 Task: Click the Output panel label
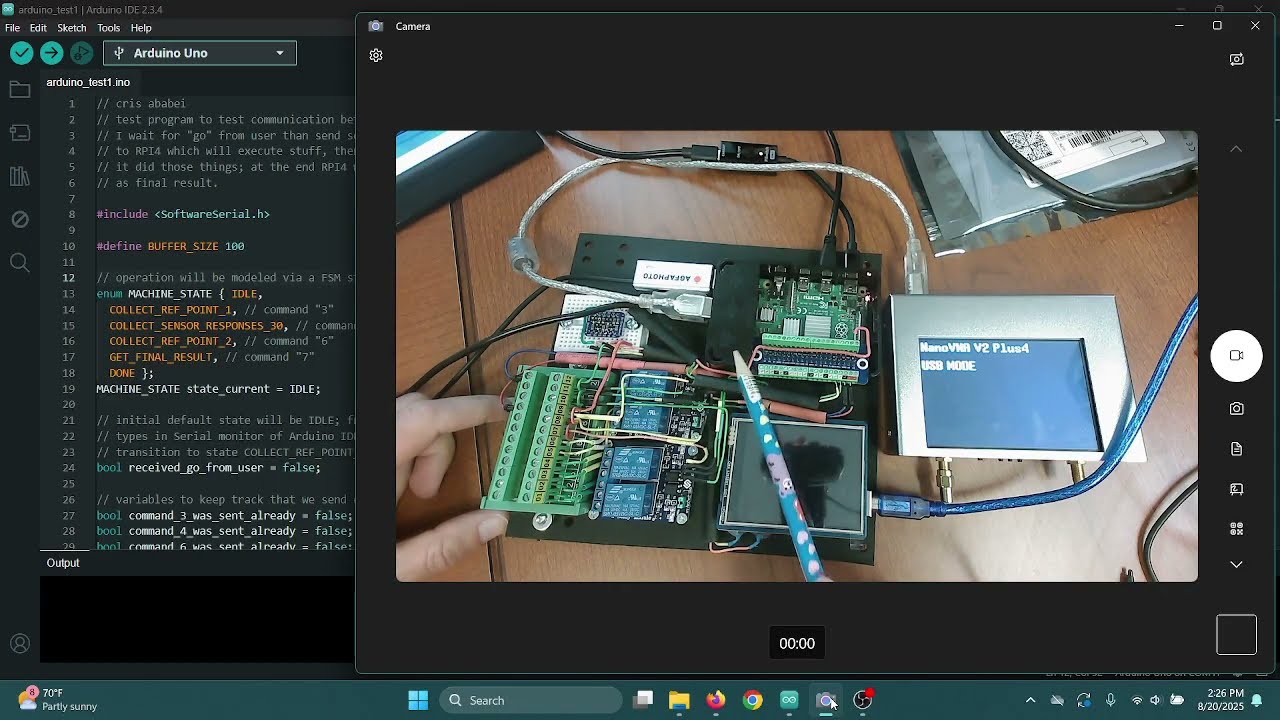(x=63, y=563)
